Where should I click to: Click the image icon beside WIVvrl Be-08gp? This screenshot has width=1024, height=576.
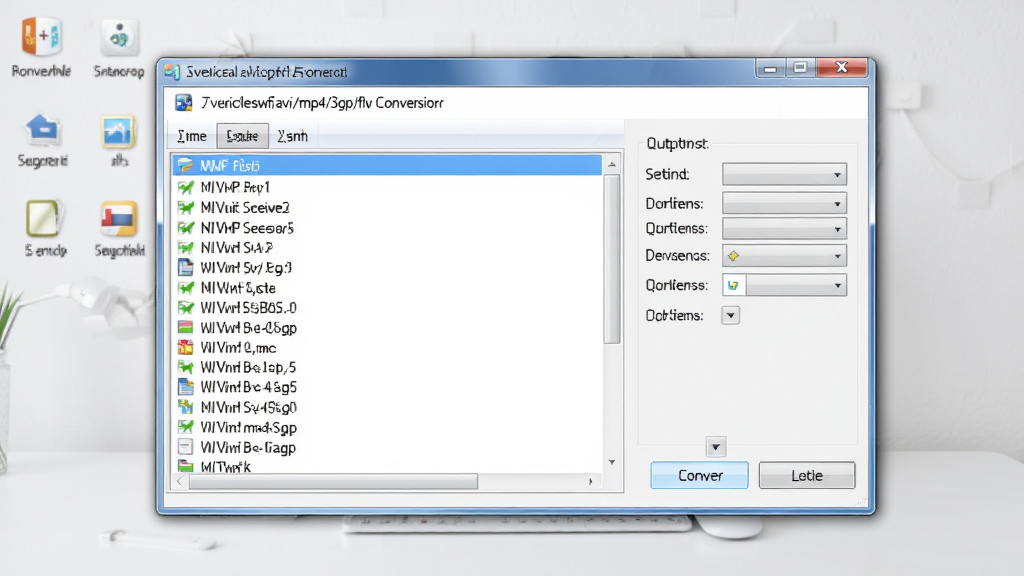(185, 327)
